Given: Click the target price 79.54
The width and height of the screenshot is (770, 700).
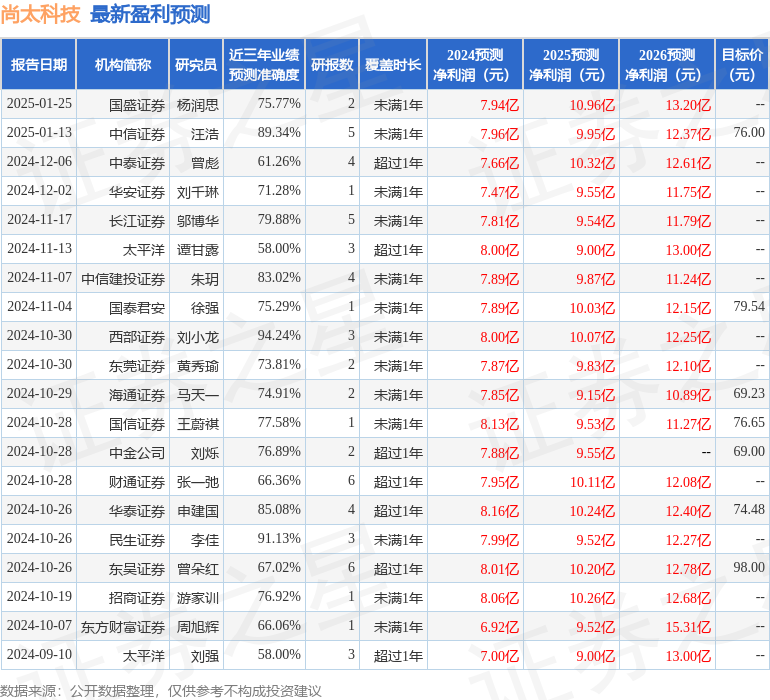Looking at the screenshot, I should (749, 307).
